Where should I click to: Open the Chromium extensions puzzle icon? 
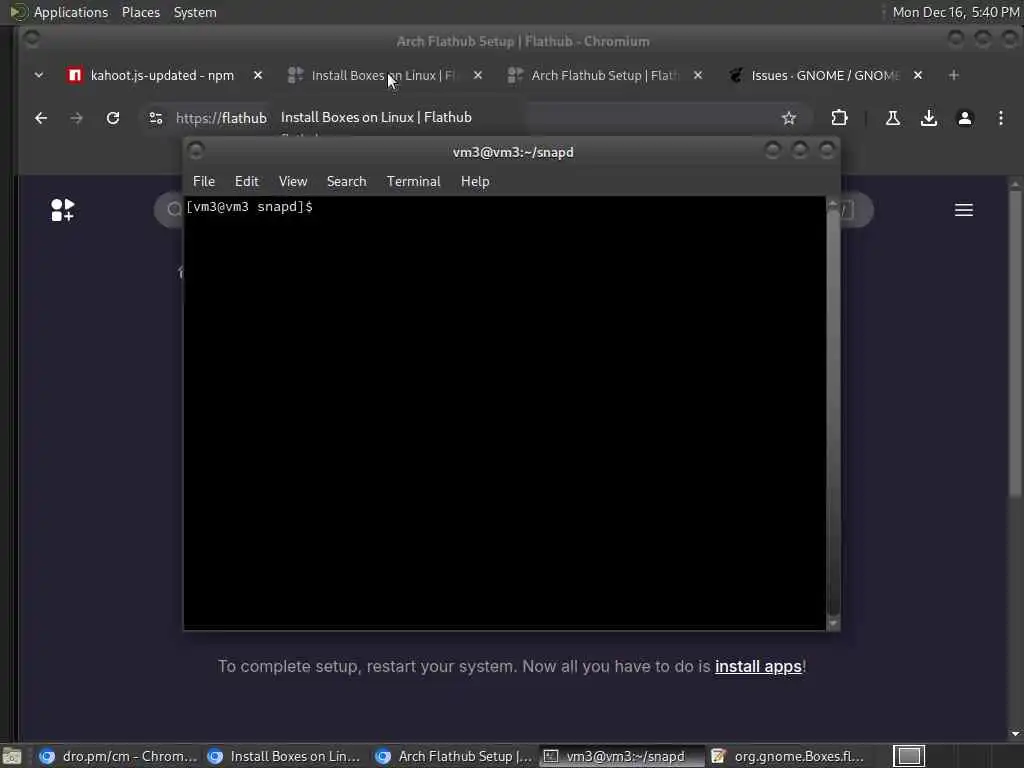839,118
